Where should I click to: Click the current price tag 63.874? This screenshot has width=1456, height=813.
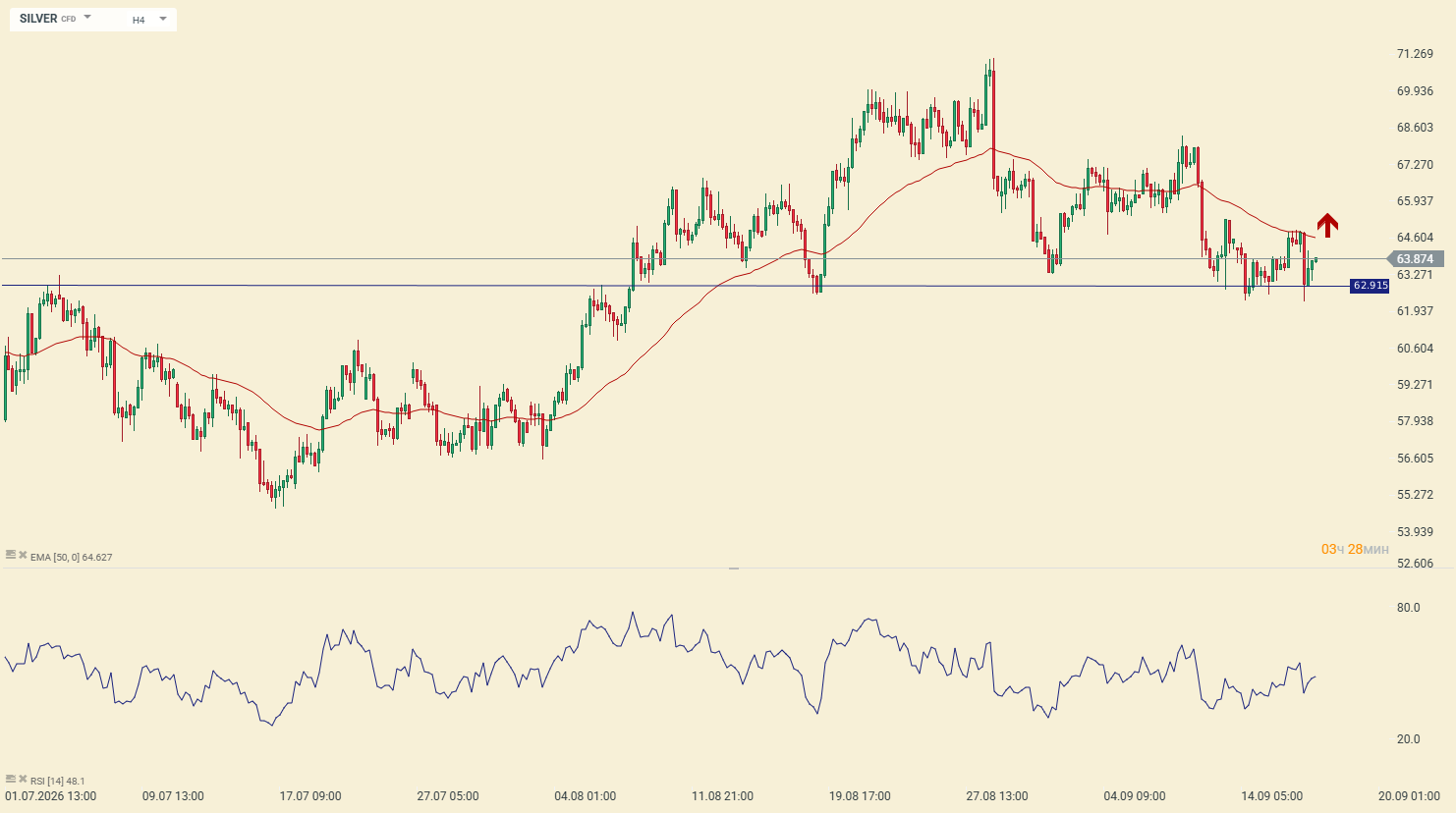[x=1414, y=259]
